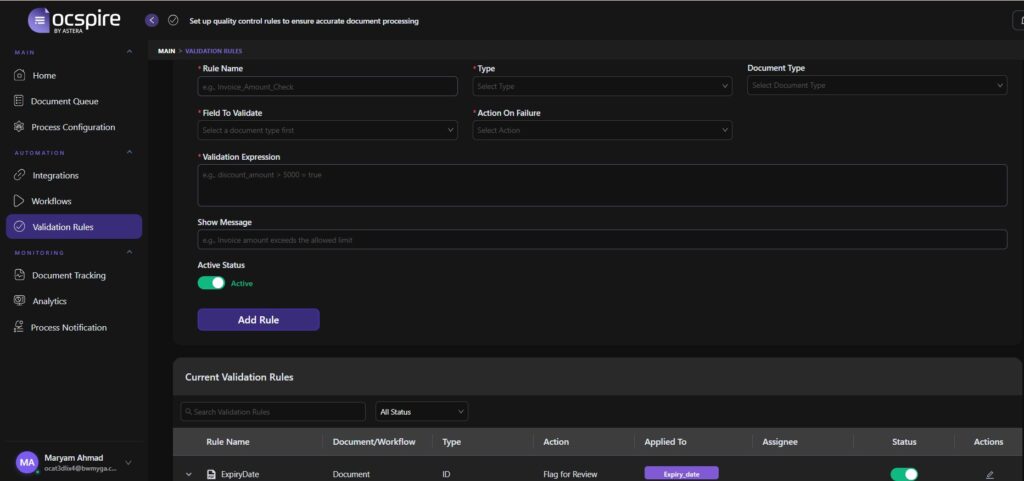This screenshot has width=1024, height=481.
Task: Collapse the MAIN sidebar section
Action: pos(129,52)
